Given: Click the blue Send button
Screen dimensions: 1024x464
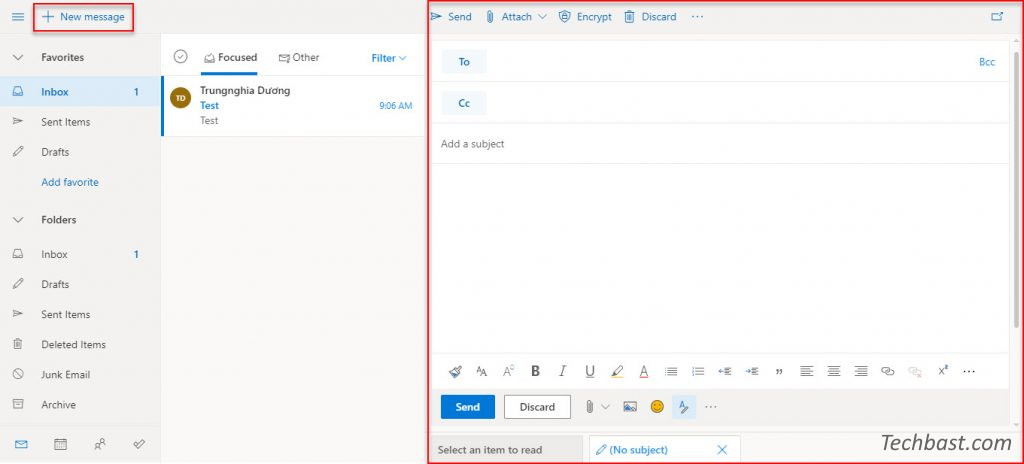Looking at the screenshot, I should (x=468, y=406).
